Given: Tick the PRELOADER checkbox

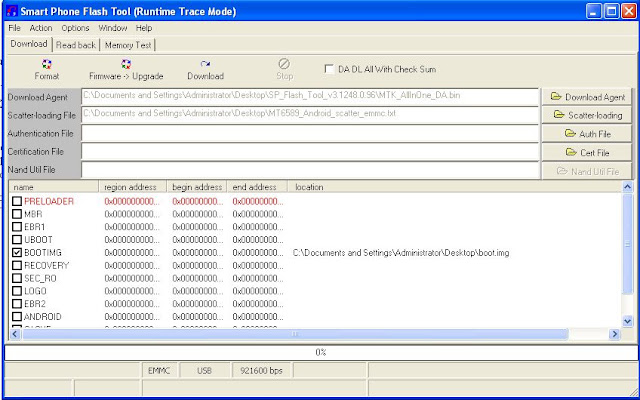Looking at the screenshot, I should (17, 201).
